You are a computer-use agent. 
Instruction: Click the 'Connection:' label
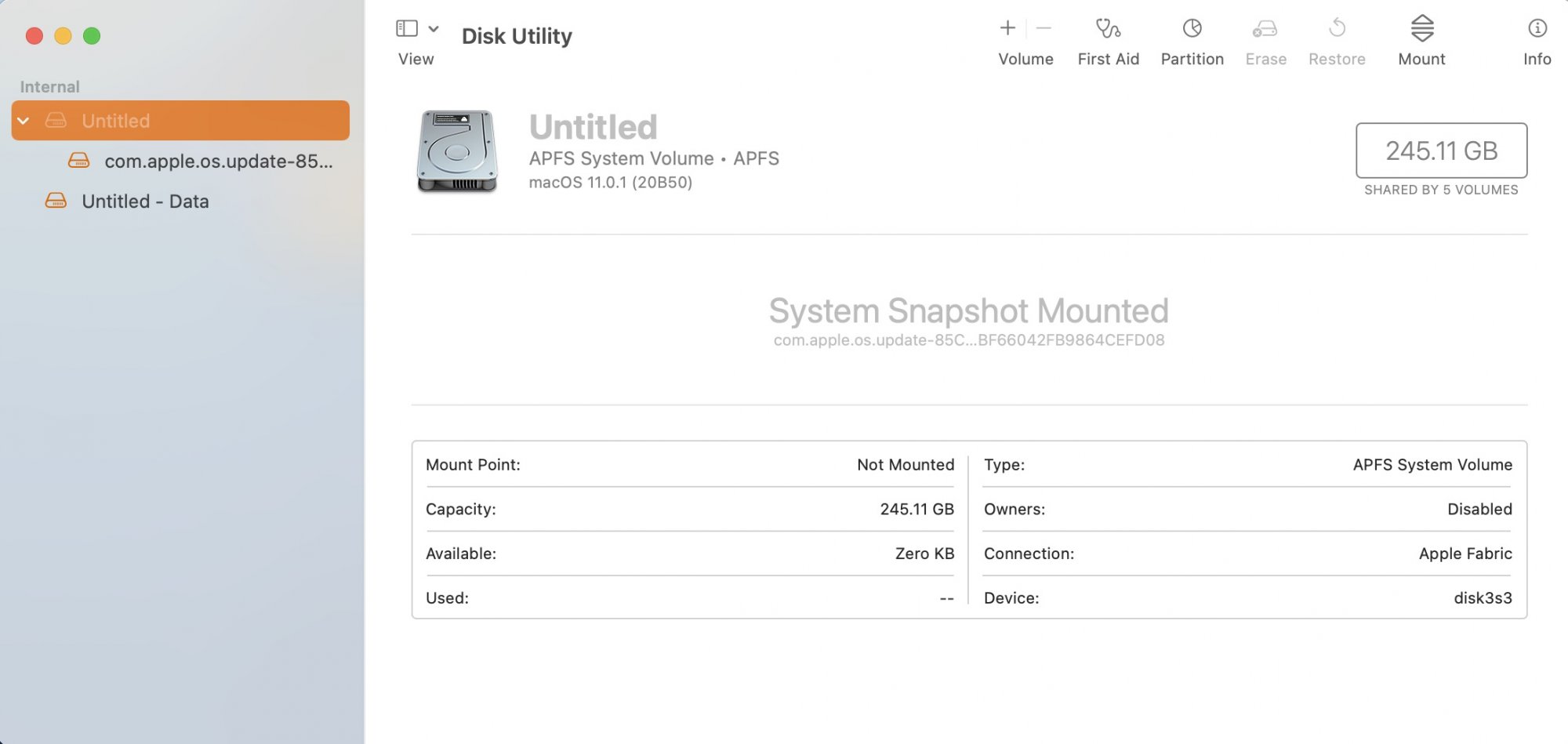(1029, 553)
